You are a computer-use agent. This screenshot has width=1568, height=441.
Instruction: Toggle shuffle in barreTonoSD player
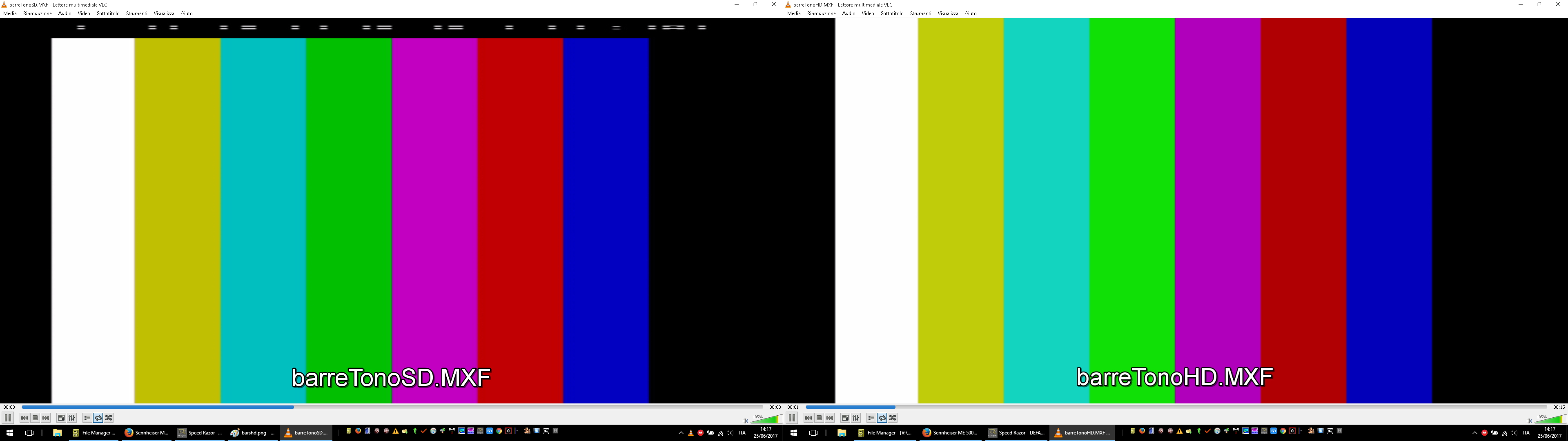(109, 418)
